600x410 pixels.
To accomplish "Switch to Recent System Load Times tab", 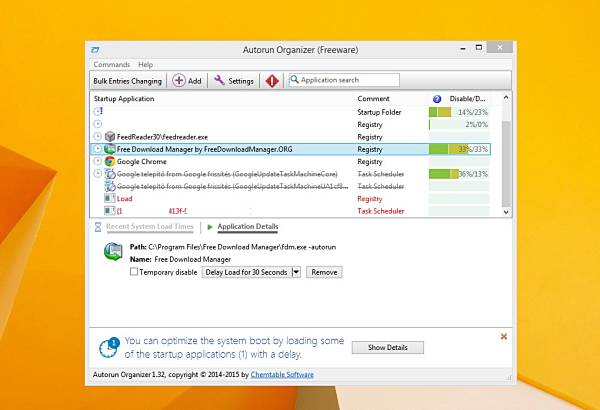I will click(150, 227).
